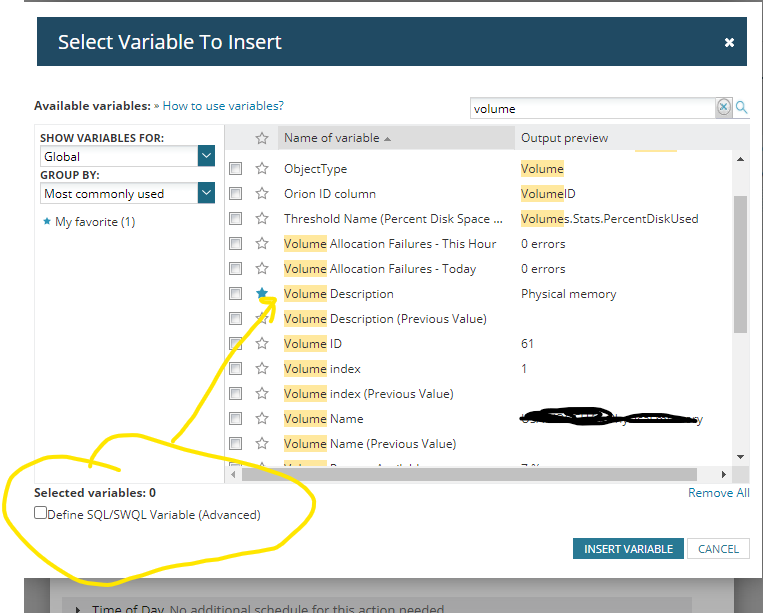Click the star column header icon
763x613 pixels.
pos(262,138)
